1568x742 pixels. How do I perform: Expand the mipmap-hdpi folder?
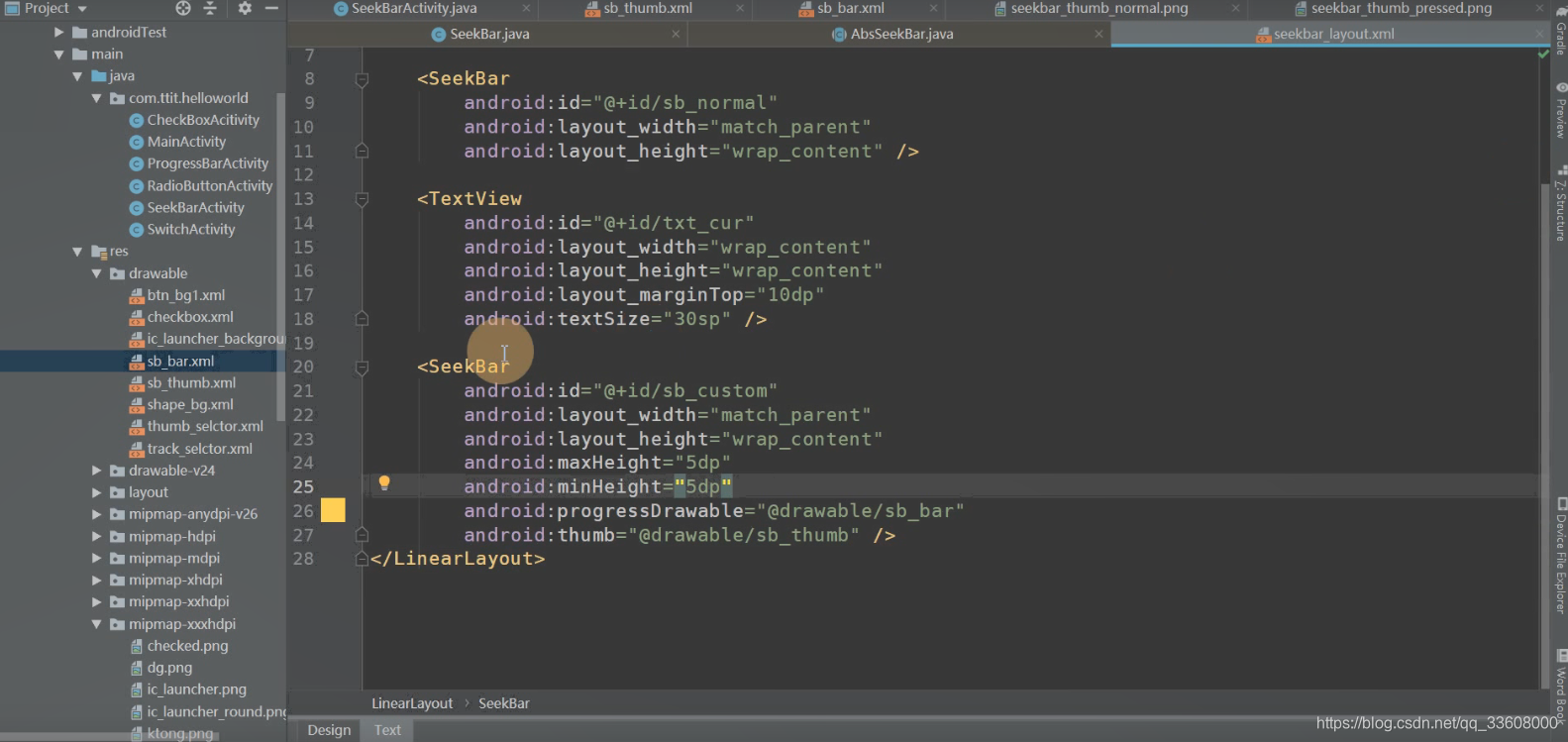96,536
